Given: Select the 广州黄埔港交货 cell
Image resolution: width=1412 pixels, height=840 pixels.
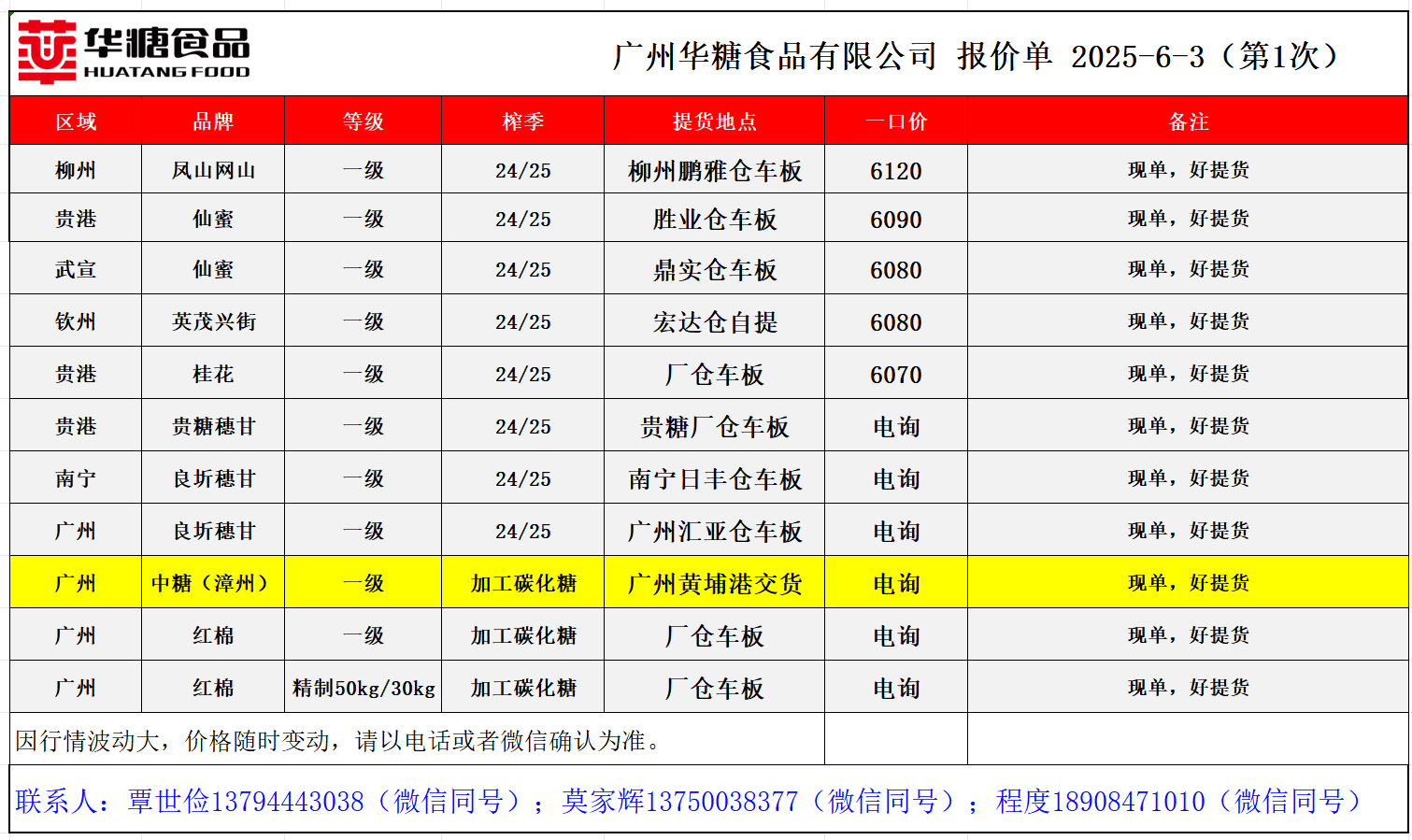Looking at the screenshot, I should coord(714,584).
